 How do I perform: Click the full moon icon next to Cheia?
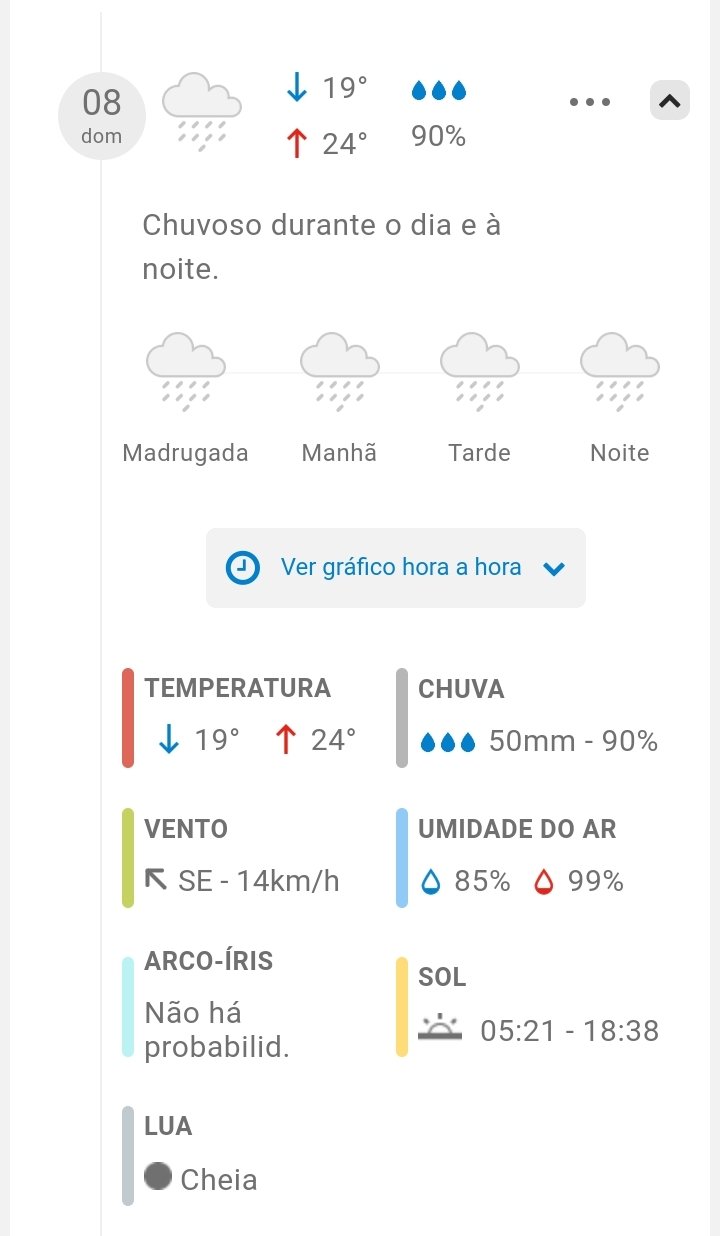(158, 1176)
